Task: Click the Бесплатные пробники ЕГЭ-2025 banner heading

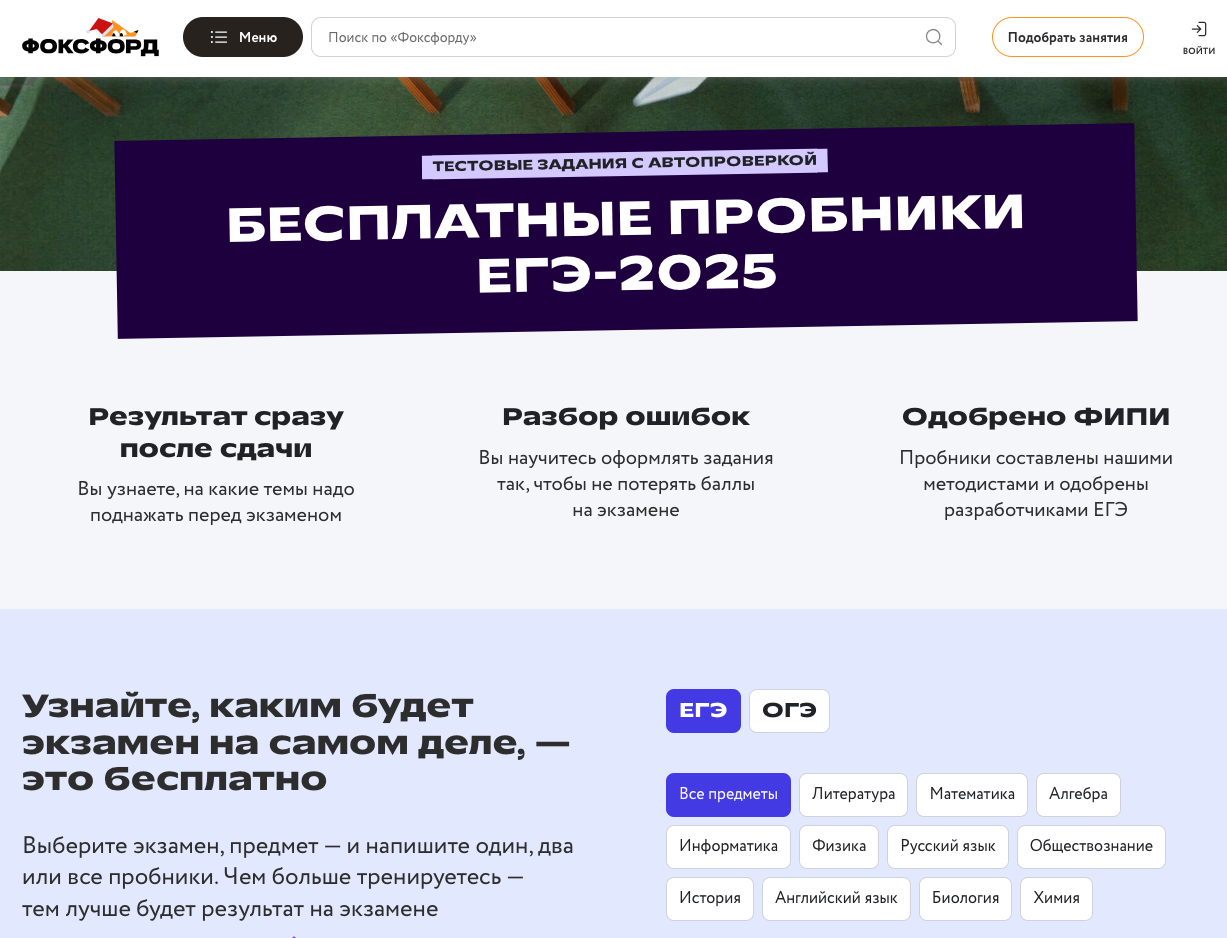Action: pyautogui.click(x=627, y=244)
